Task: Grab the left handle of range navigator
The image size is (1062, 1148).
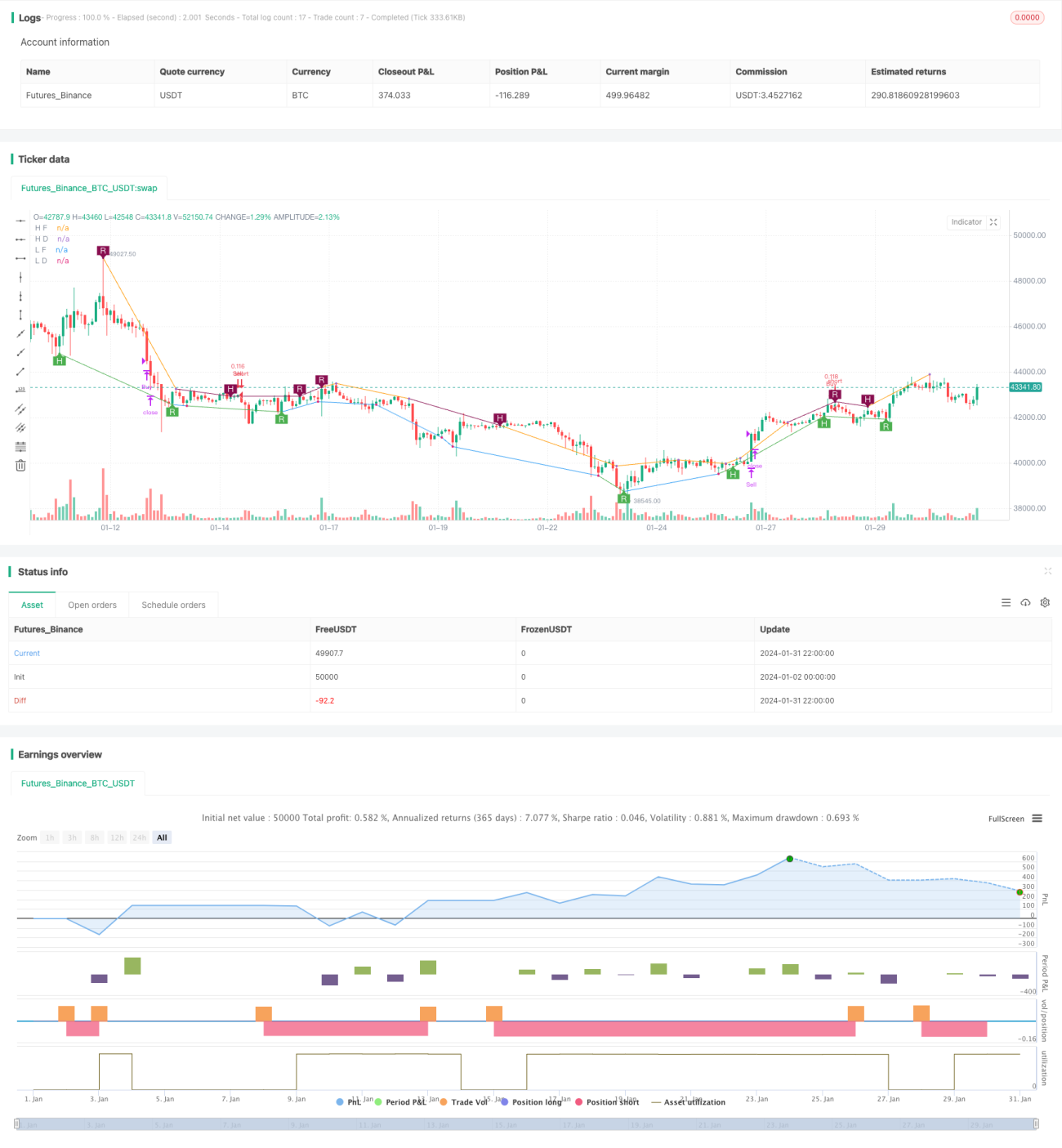Action: pos(17,1124)
